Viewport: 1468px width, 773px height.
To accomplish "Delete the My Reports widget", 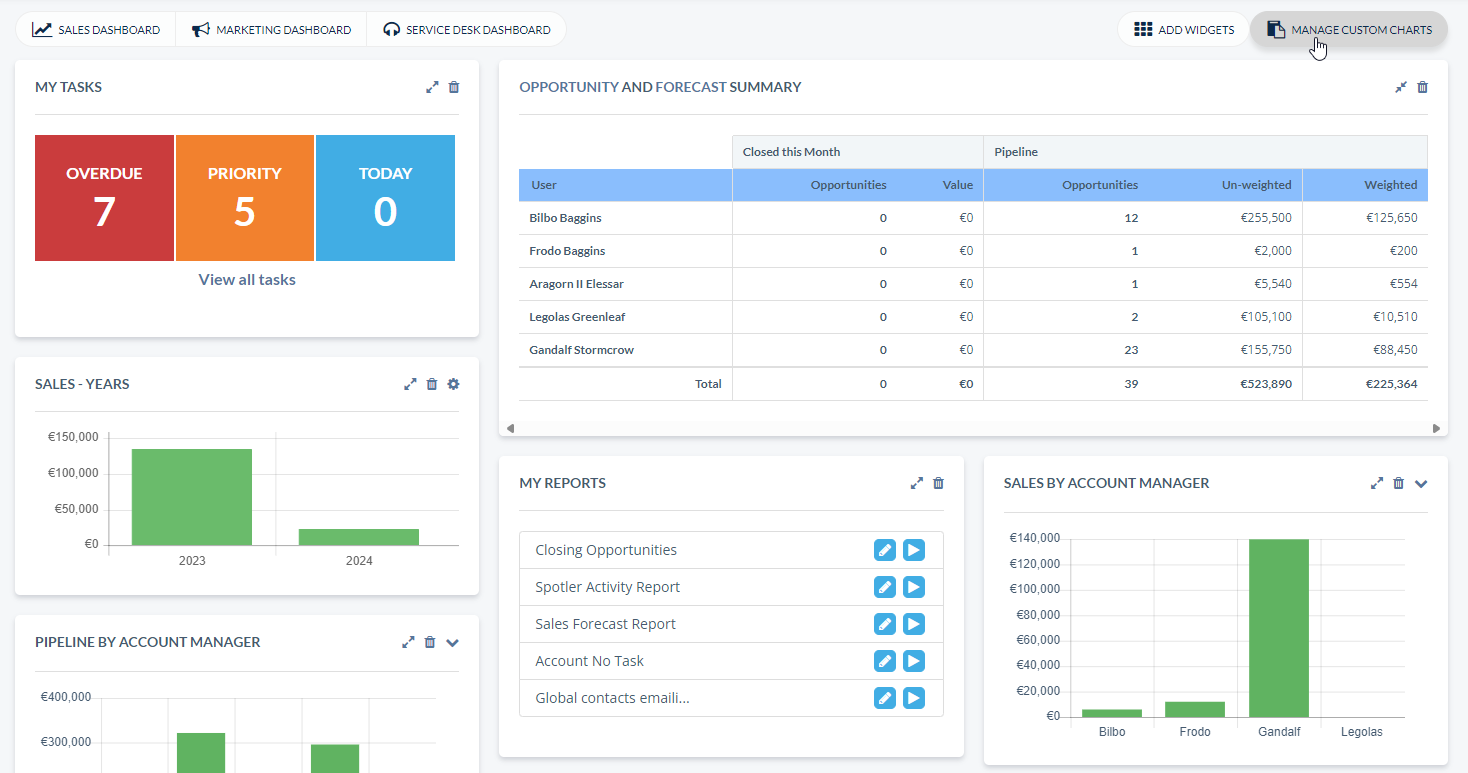I will point(938,483).
